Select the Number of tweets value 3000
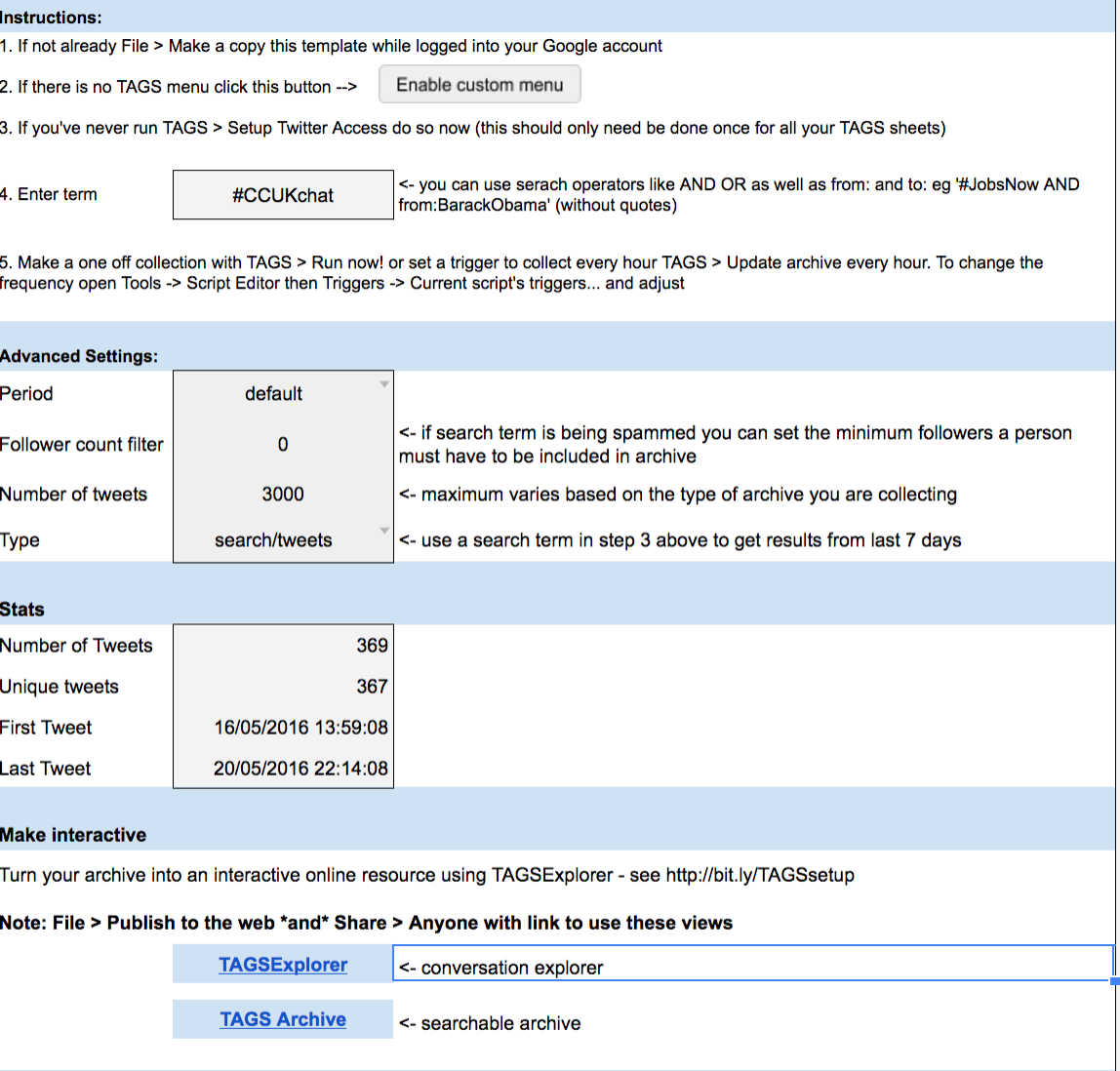This screenshot has width=1120, height=1071. (x=283, y=495)
